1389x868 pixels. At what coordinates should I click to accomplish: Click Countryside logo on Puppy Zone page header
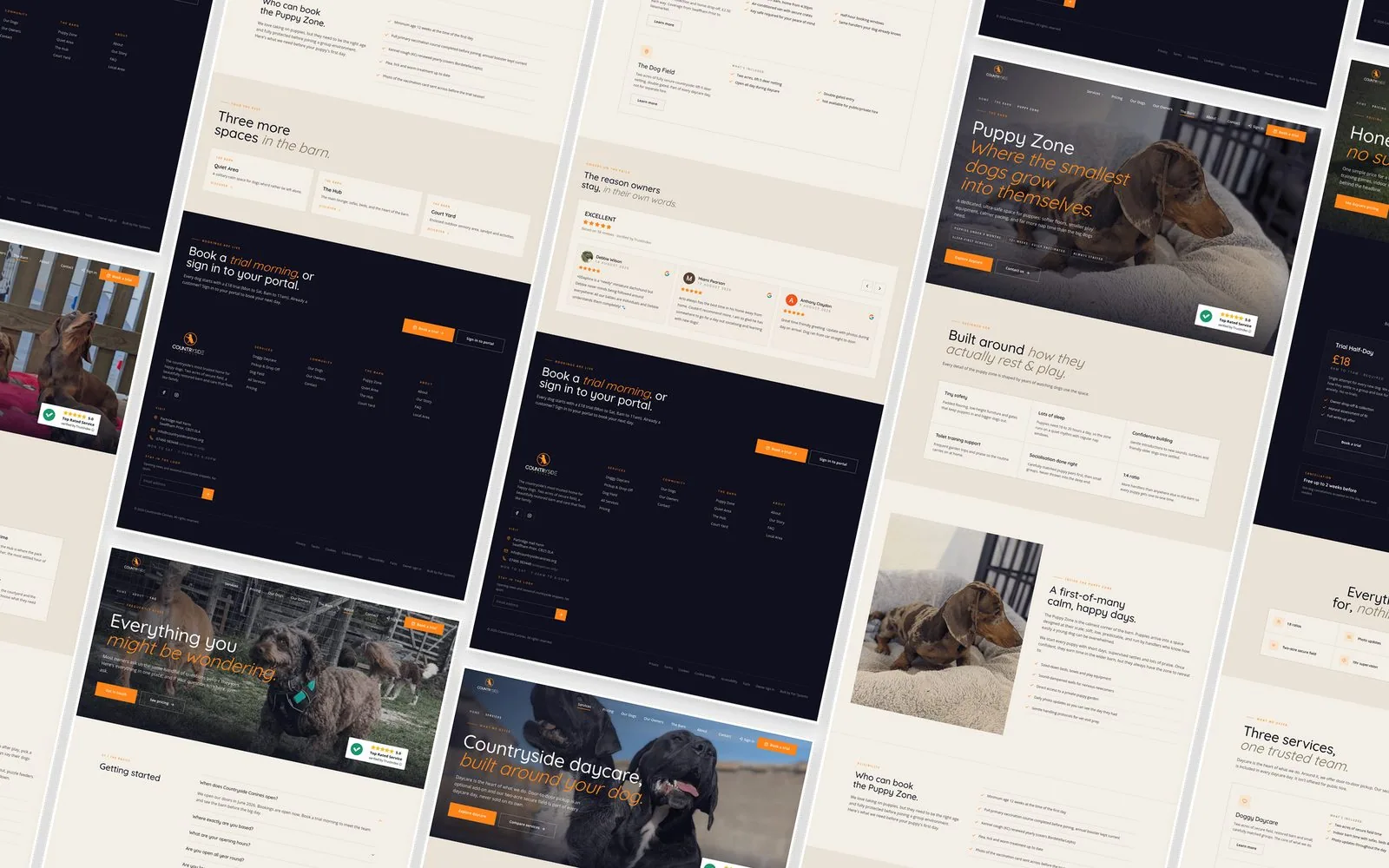997,72
